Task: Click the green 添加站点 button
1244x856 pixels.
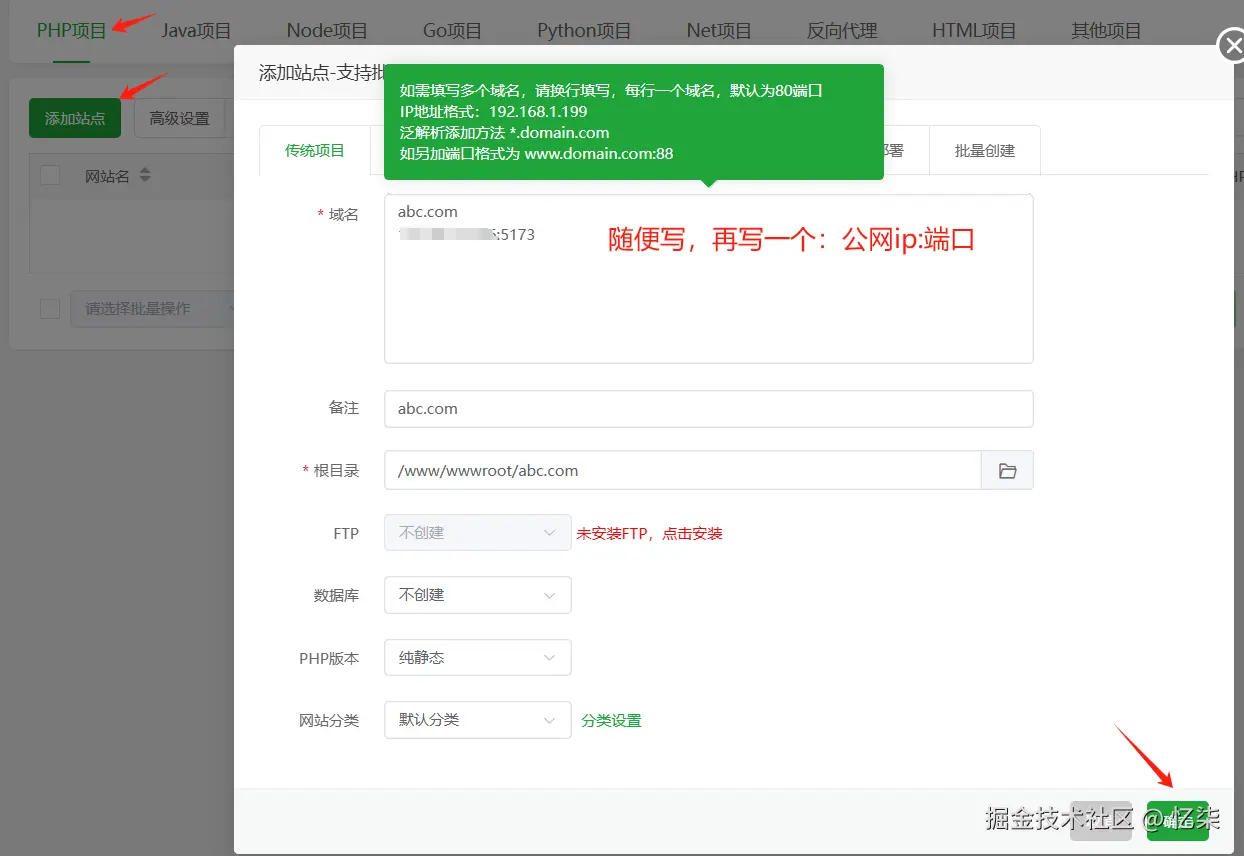Action: point(75,118)
